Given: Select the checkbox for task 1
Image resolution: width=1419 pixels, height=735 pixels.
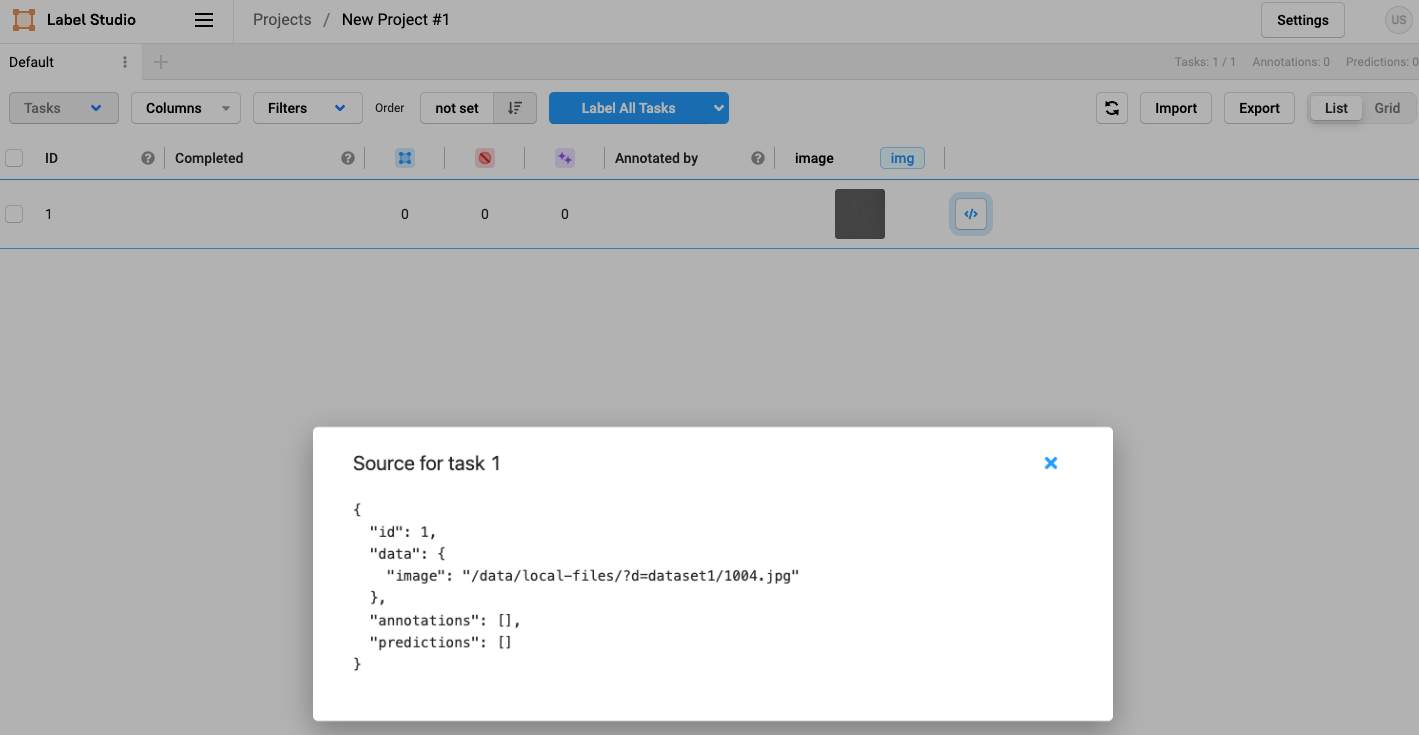Looking at the screenshot, I should tap(14, 213).
